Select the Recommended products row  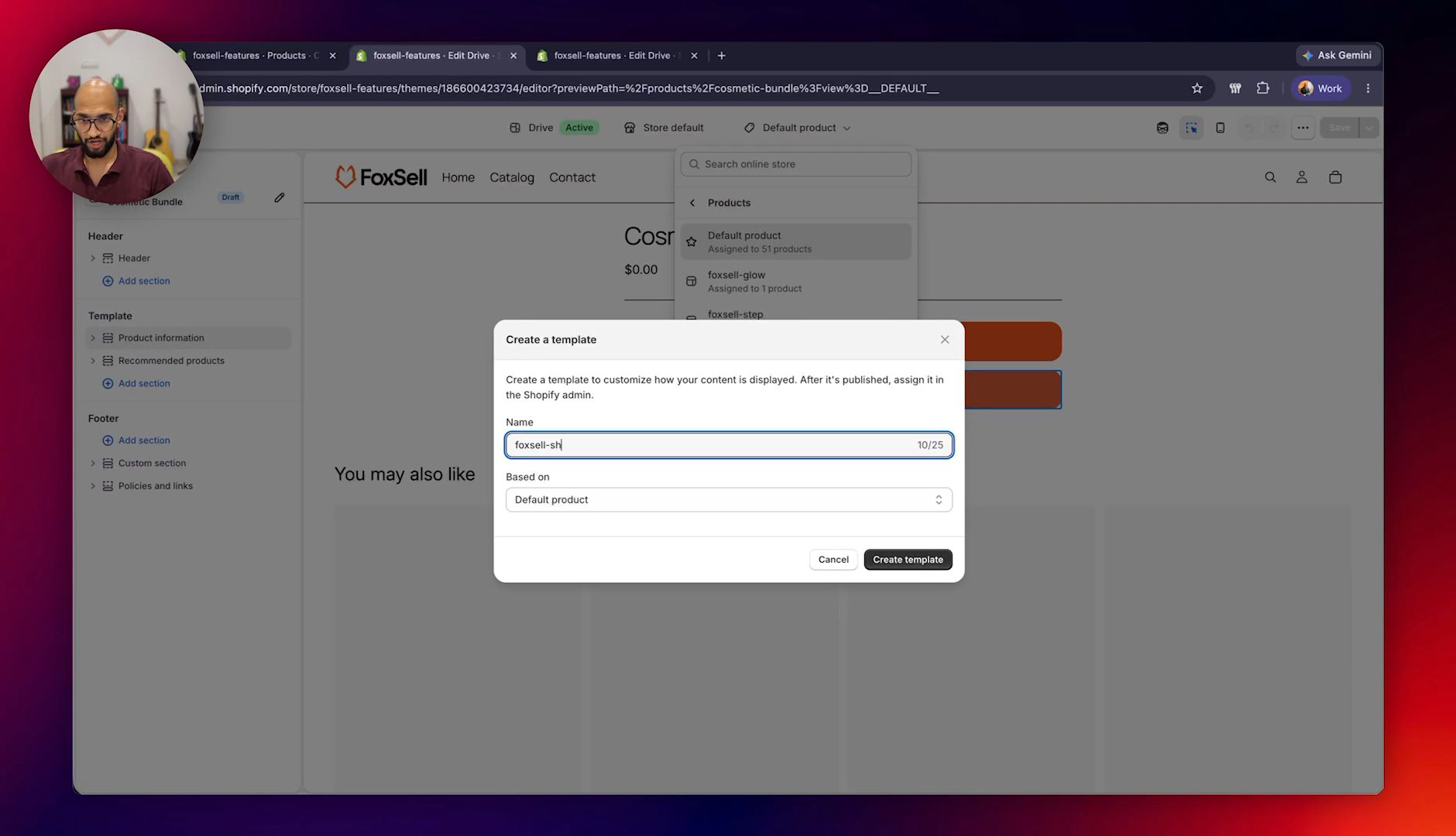click(x=188, y=361)
